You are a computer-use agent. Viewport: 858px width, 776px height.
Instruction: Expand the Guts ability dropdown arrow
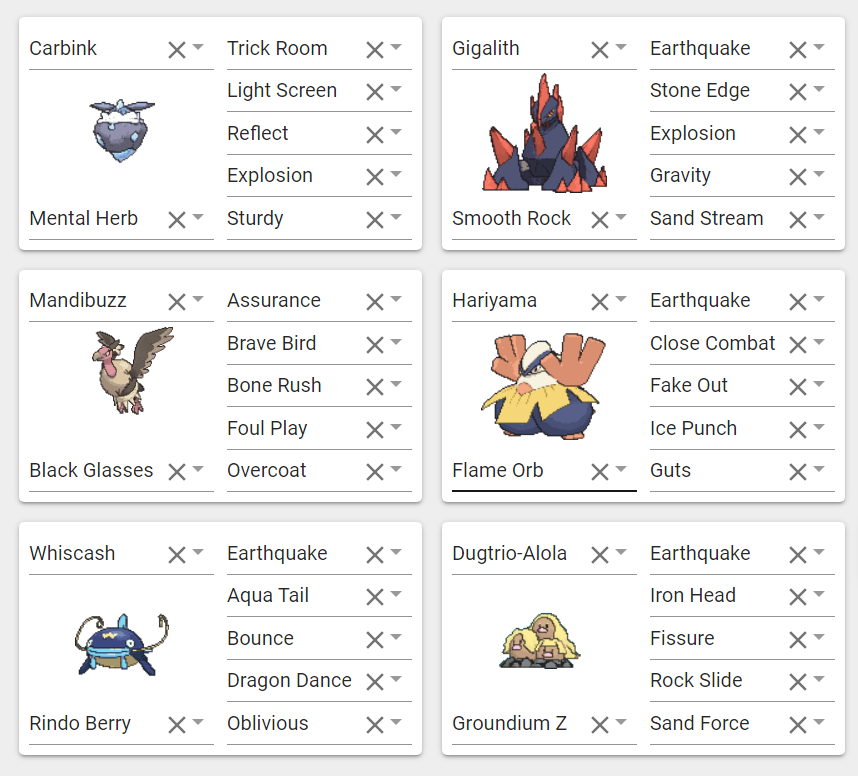(819, 469)
